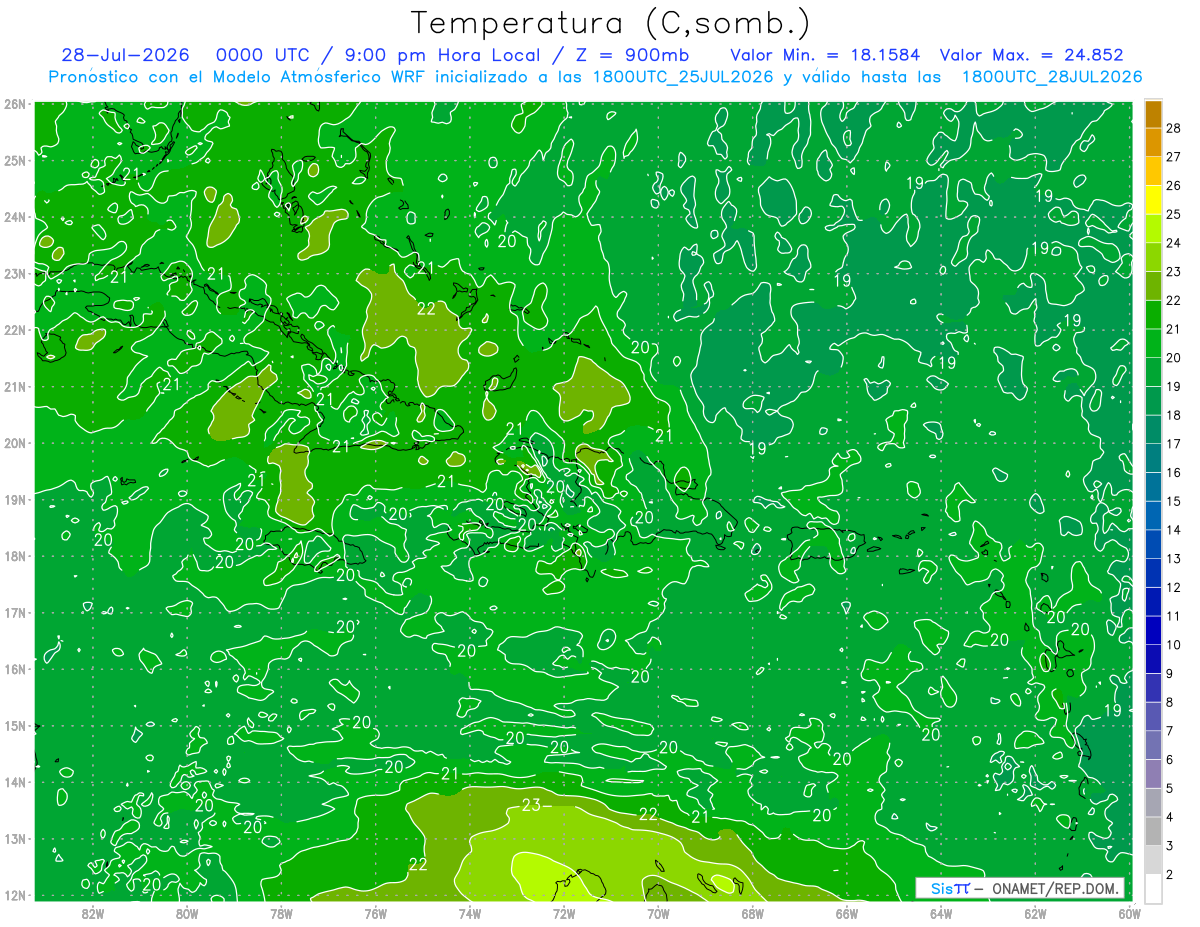Click the legend value 26
Screen dimensions: 1200x927
point(1174,185)
